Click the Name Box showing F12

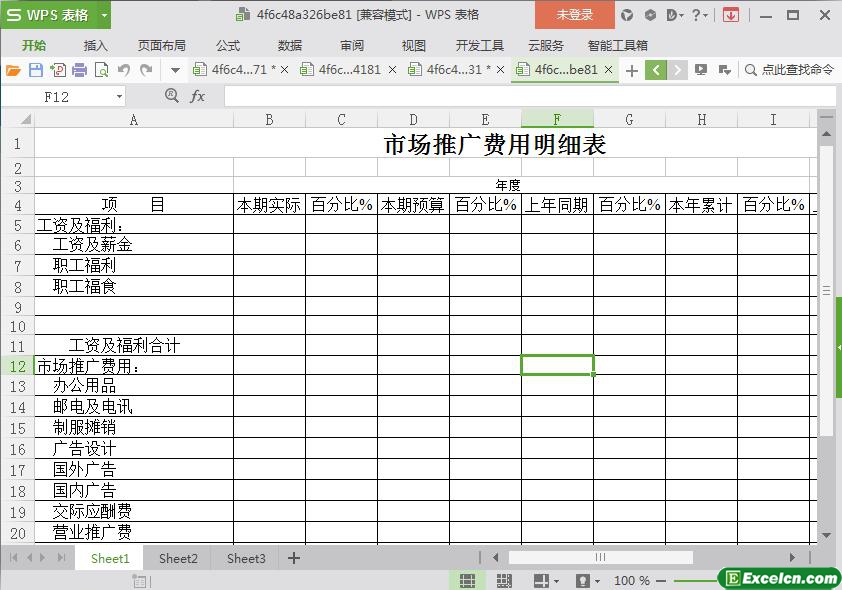click(56, 97)
